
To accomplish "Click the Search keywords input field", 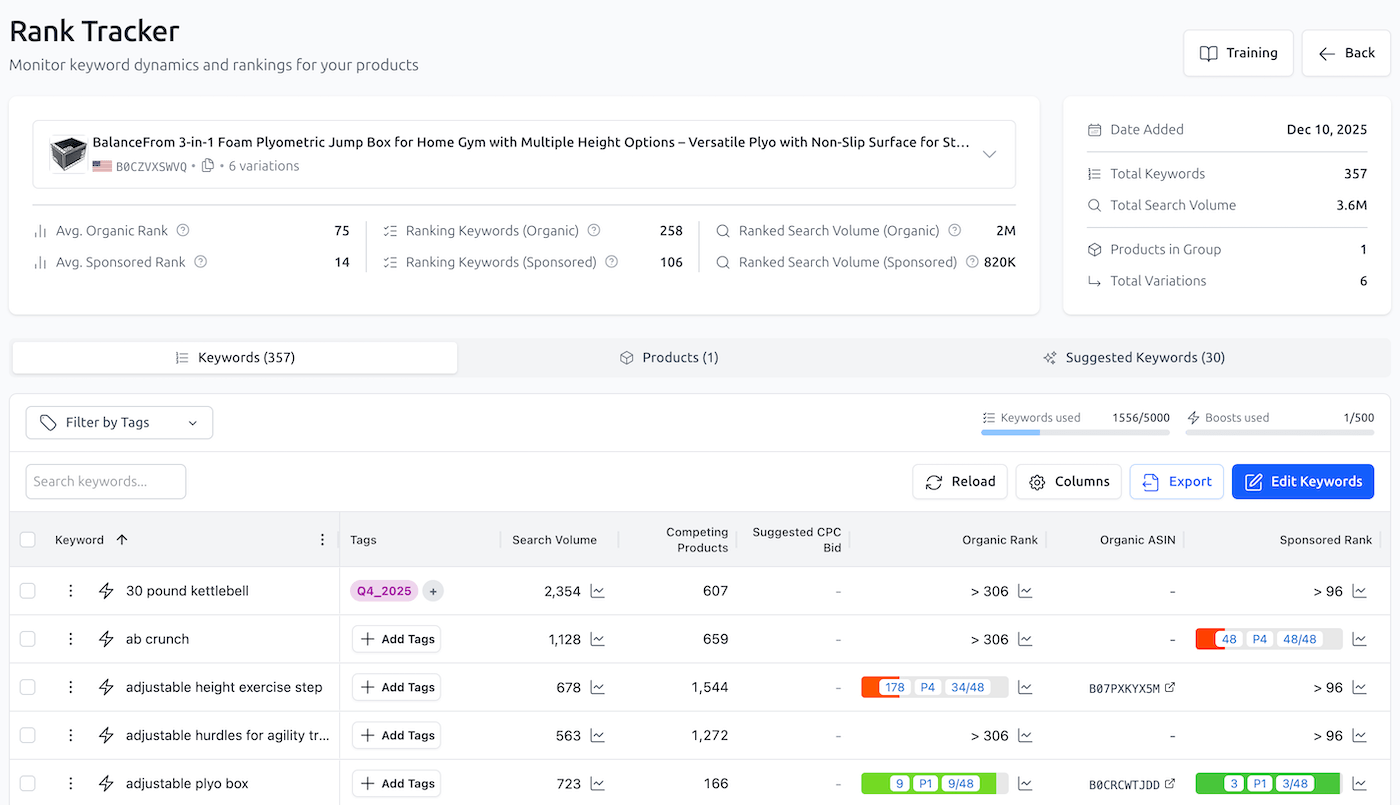I will click(106, 482).
